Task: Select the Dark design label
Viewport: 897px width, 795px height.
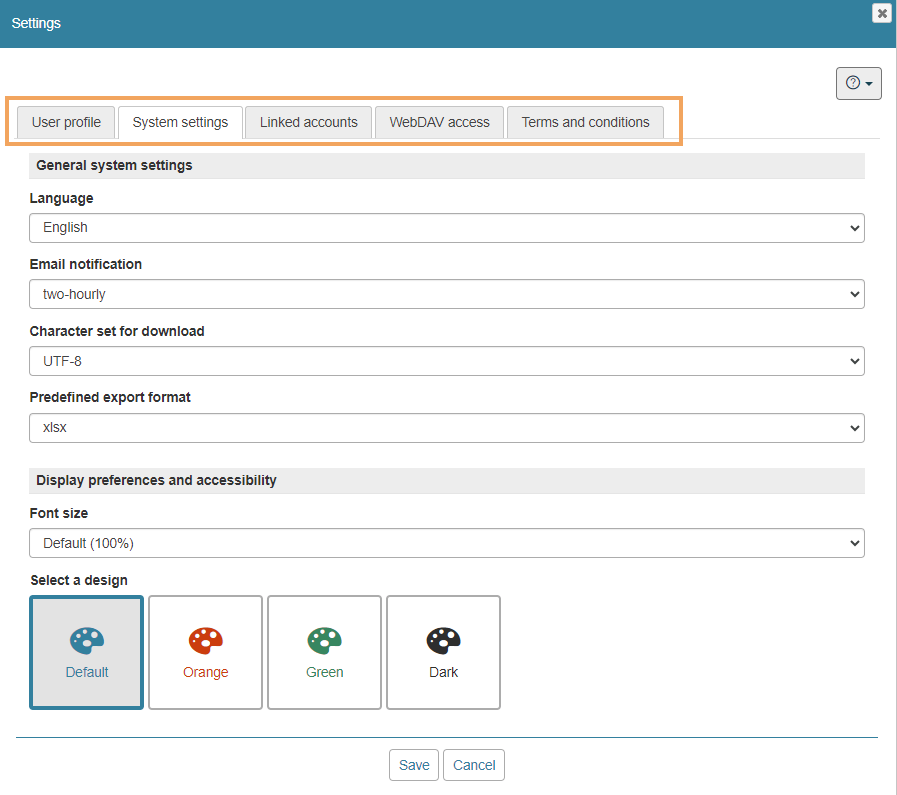Action: click(x=443, y=672)
